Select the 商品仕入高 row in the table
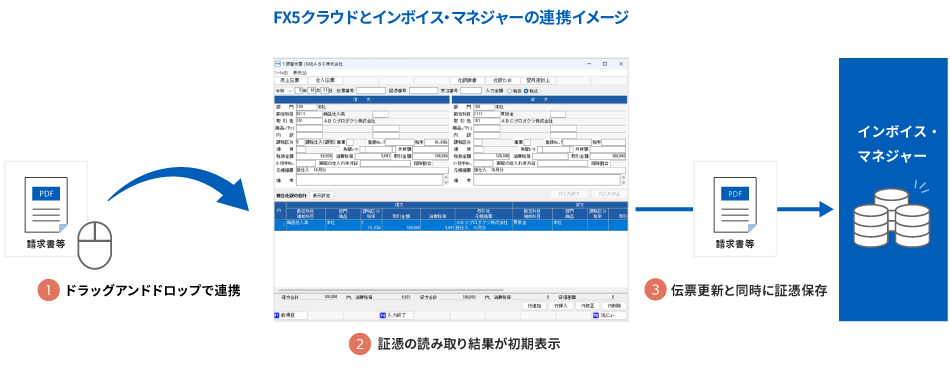 pyautogui.click(x=451, y=225)
